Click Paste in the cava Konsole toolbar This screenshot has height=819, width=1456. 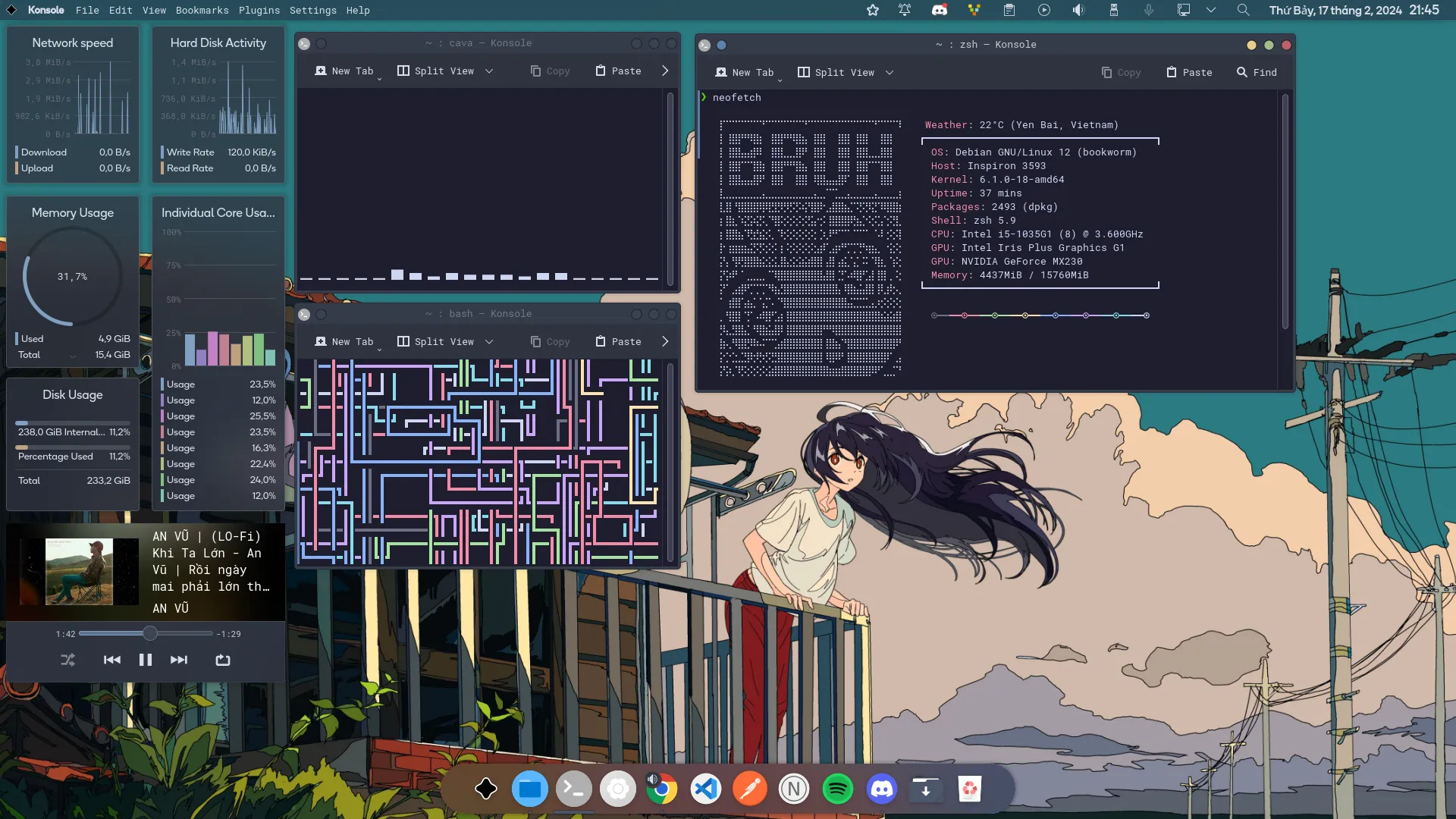[618, 71]
